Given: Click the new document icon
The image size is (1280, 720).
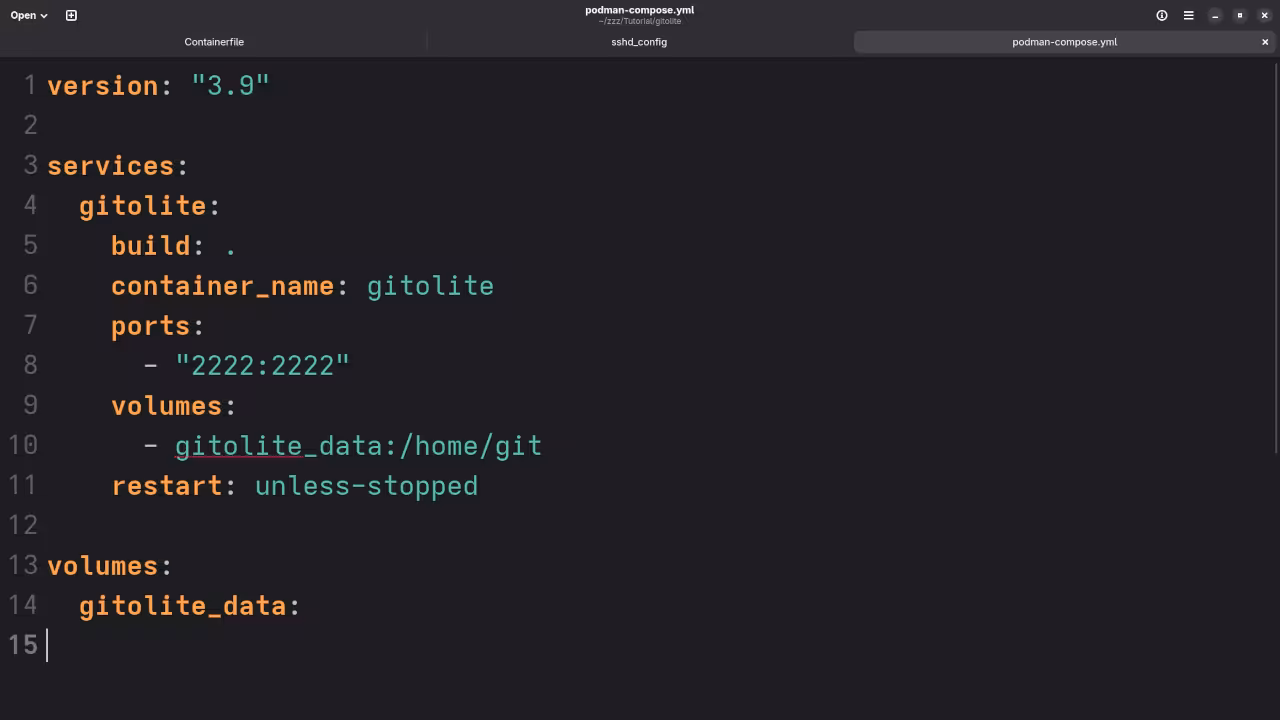Looking at the screenshot, I should [x=71, y=15].
